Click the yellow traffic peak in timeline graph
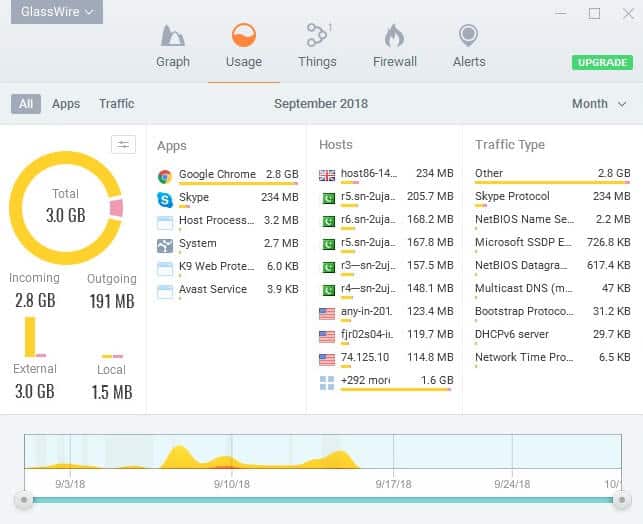643x524 pixels. pos(179,456)
